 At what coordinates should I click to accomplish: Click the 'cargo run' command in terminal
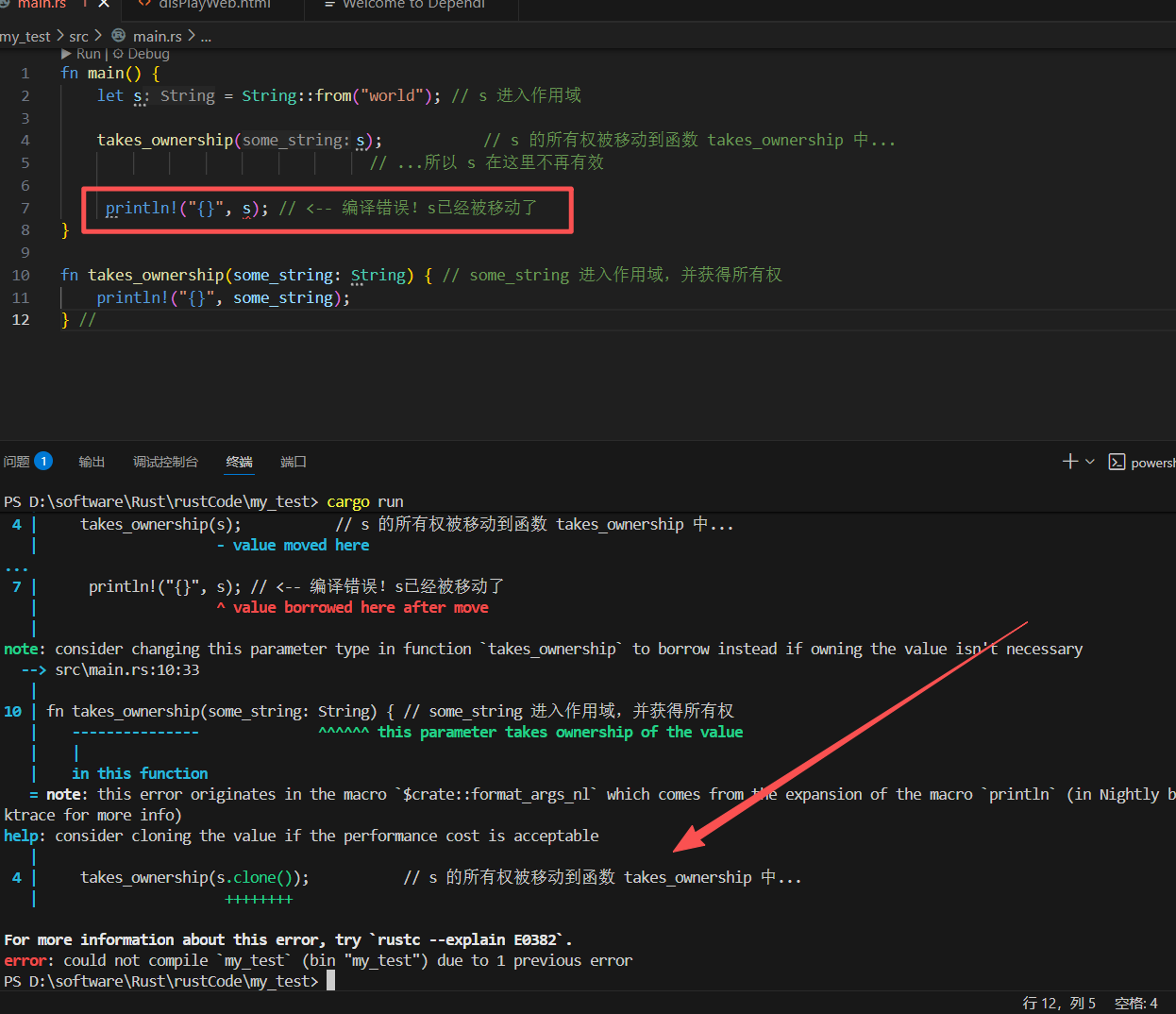click(x=365, y=501)
